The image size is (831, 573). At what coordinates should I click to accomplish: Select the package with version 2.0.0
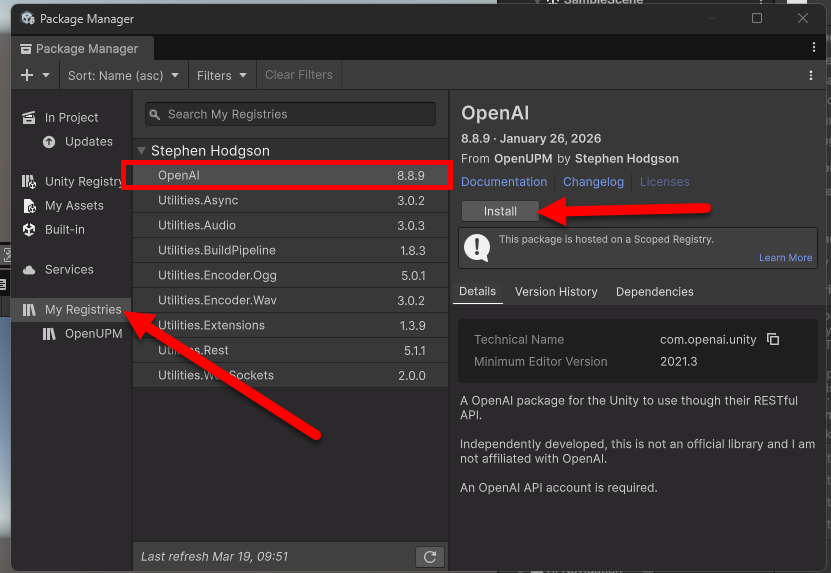290,375
